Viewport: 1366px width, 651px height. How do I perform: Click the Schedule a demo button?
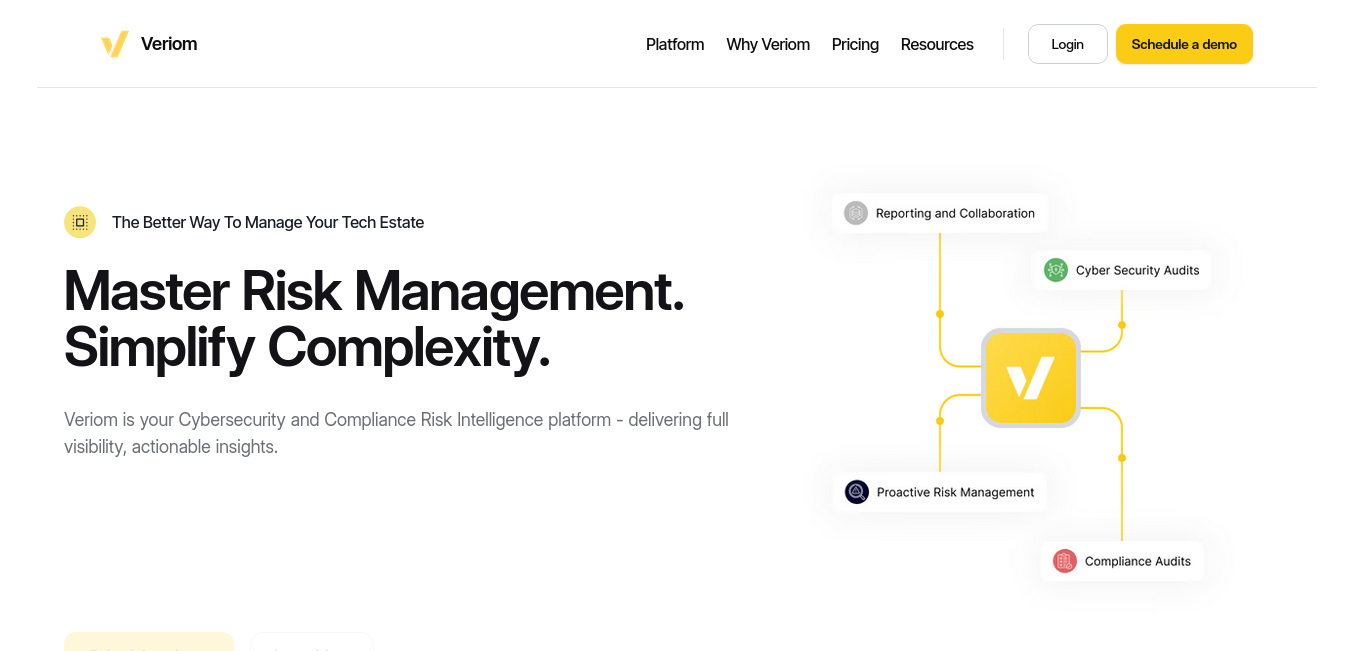click(1184, 44)
